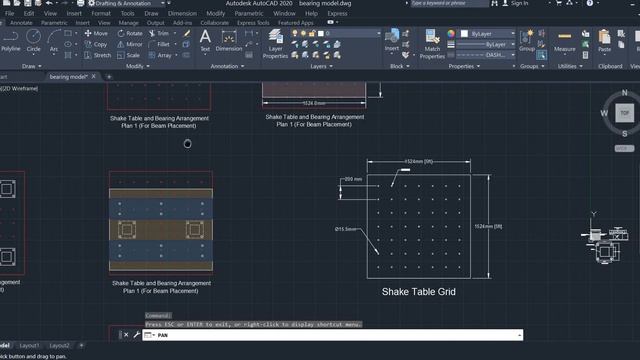This screenshot has height=360, width=640.
Task: Click the keyword search field
Action: (449, 3)
